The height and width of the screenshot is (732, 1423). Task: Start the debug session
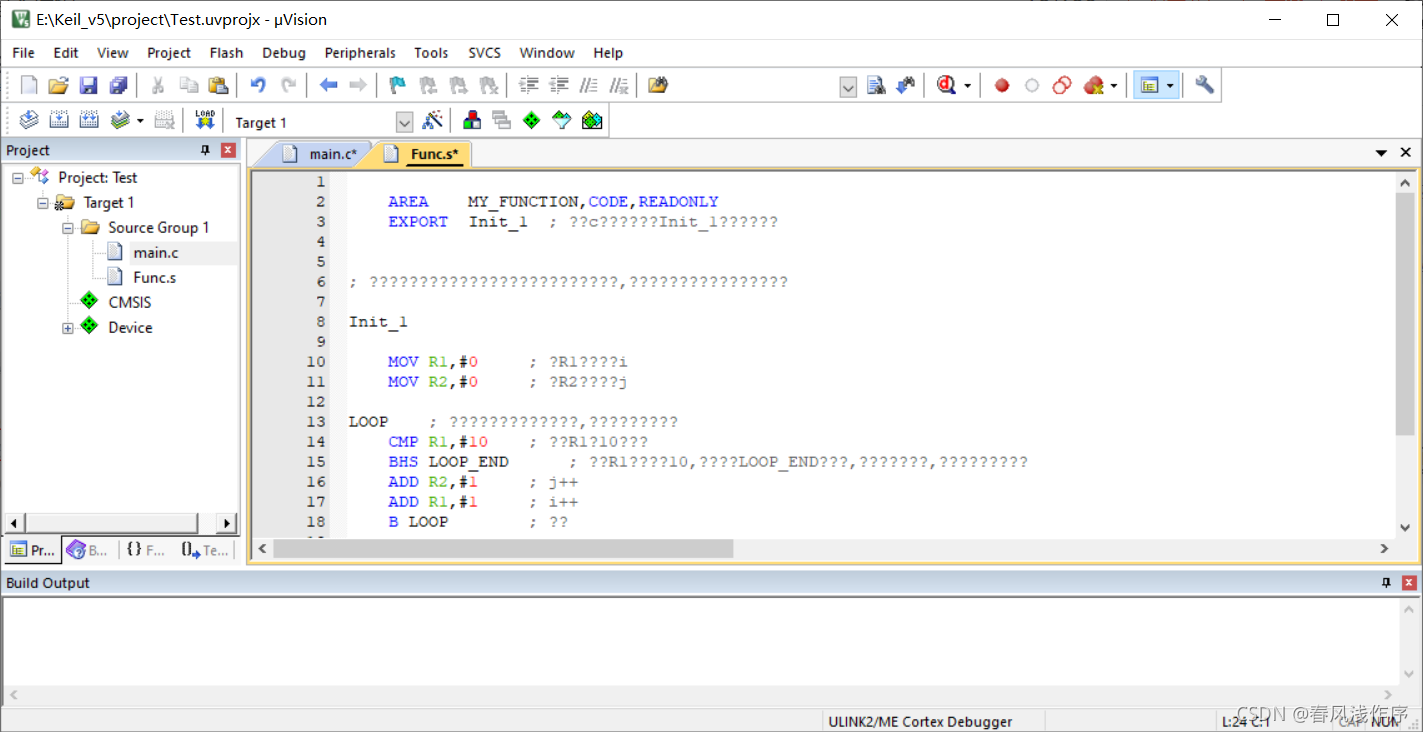click(945, 86)
